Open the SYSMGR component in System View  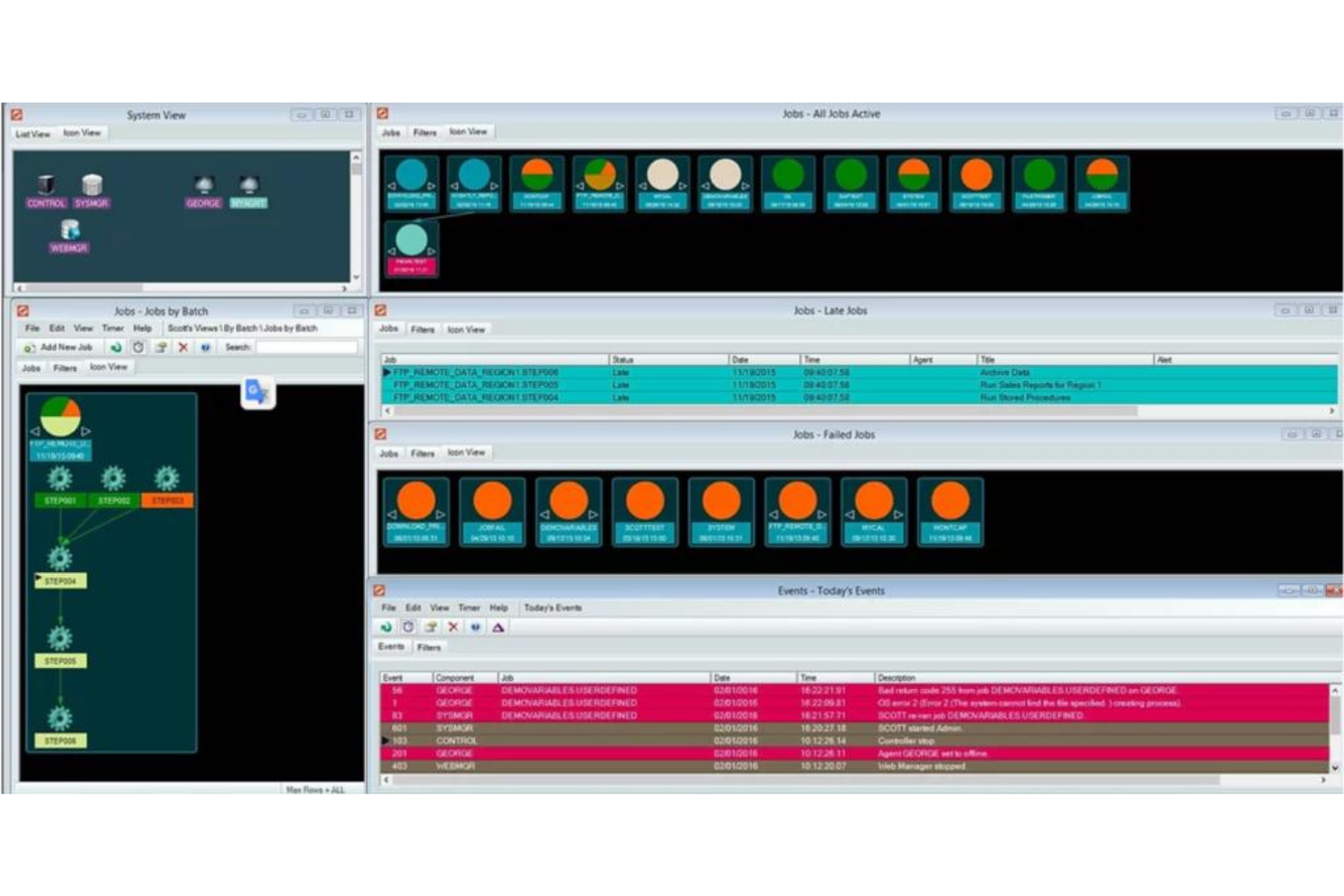point(91,185)
